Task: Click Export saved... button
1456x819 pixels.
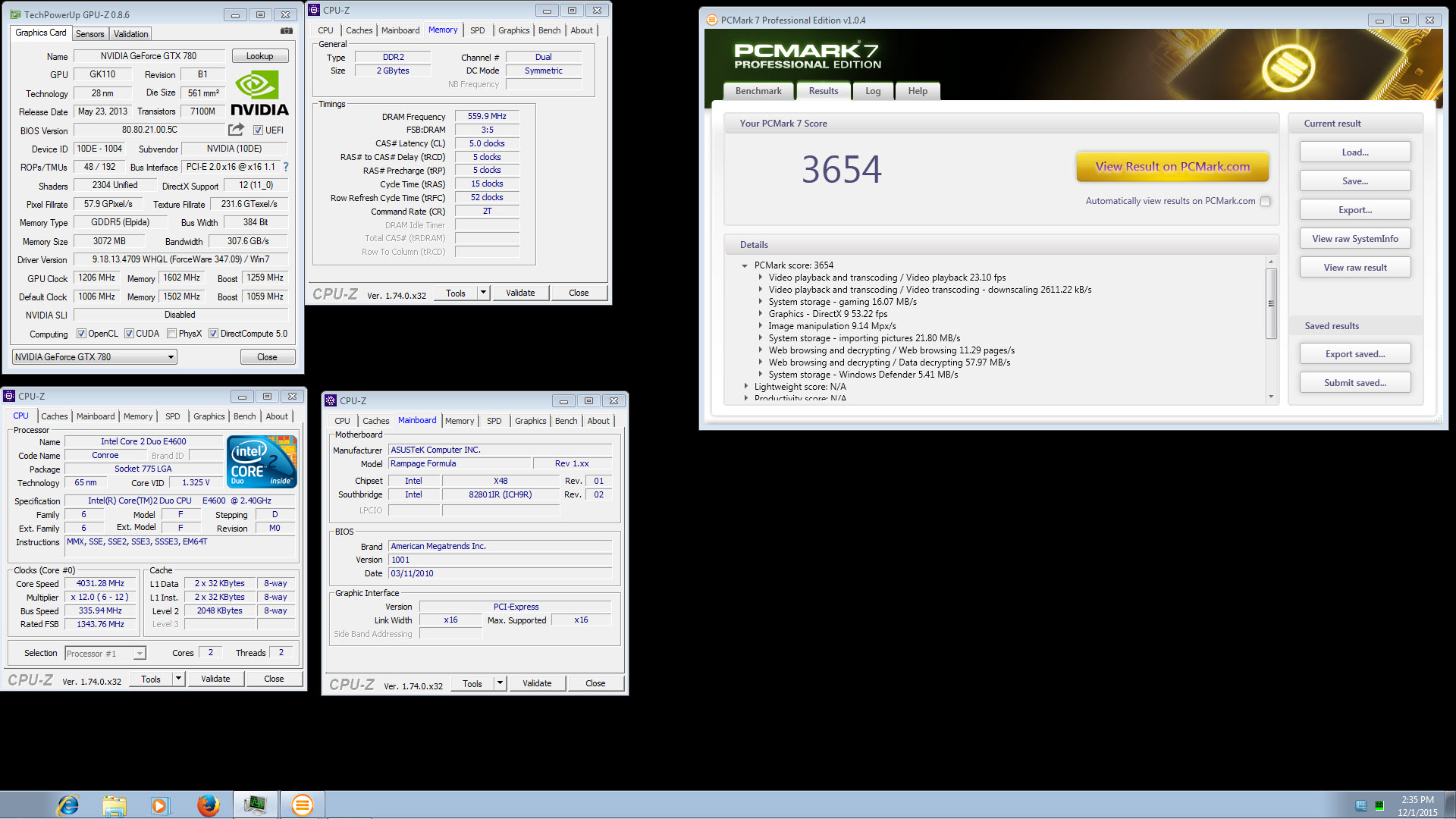Action: click(x=1355, y=354)
